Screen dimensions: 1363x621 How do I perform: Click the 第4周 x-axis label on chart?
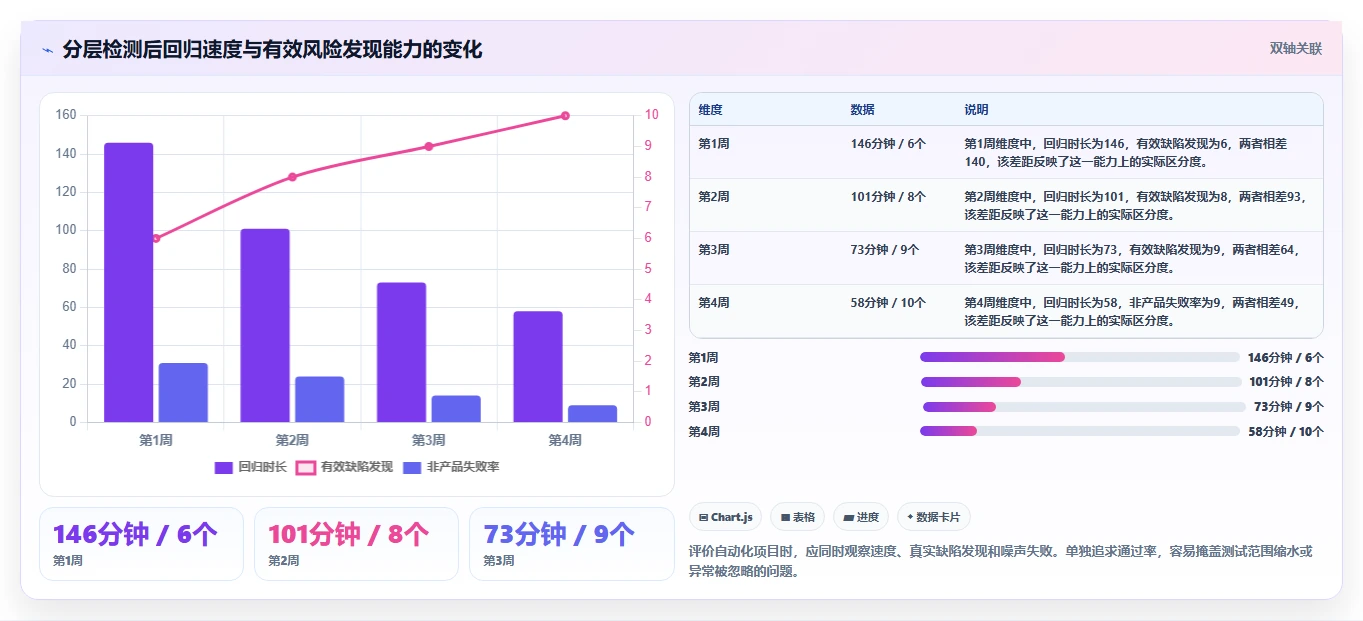point(565,440)
